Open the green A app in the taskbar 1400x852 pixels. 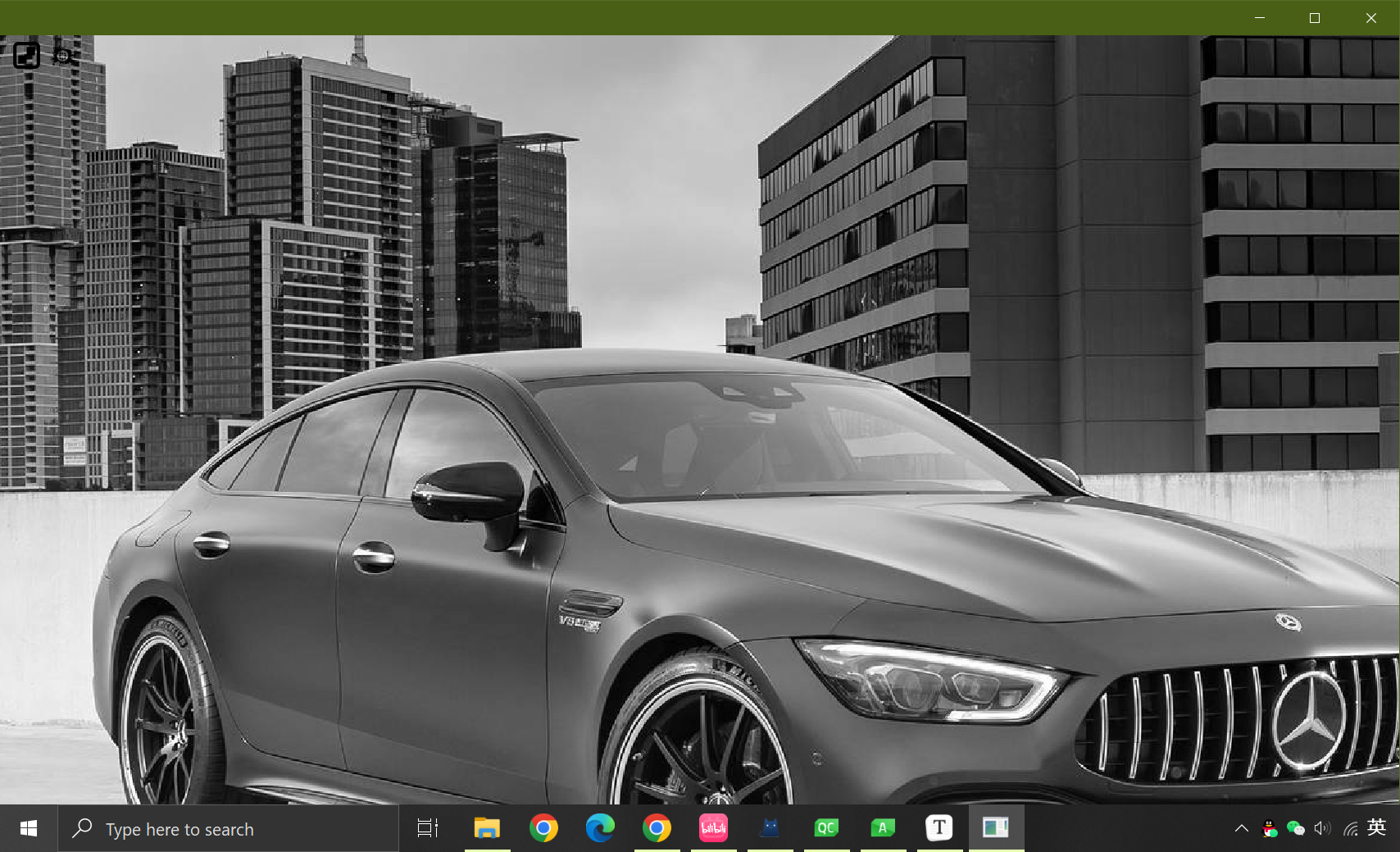point(883,829)
